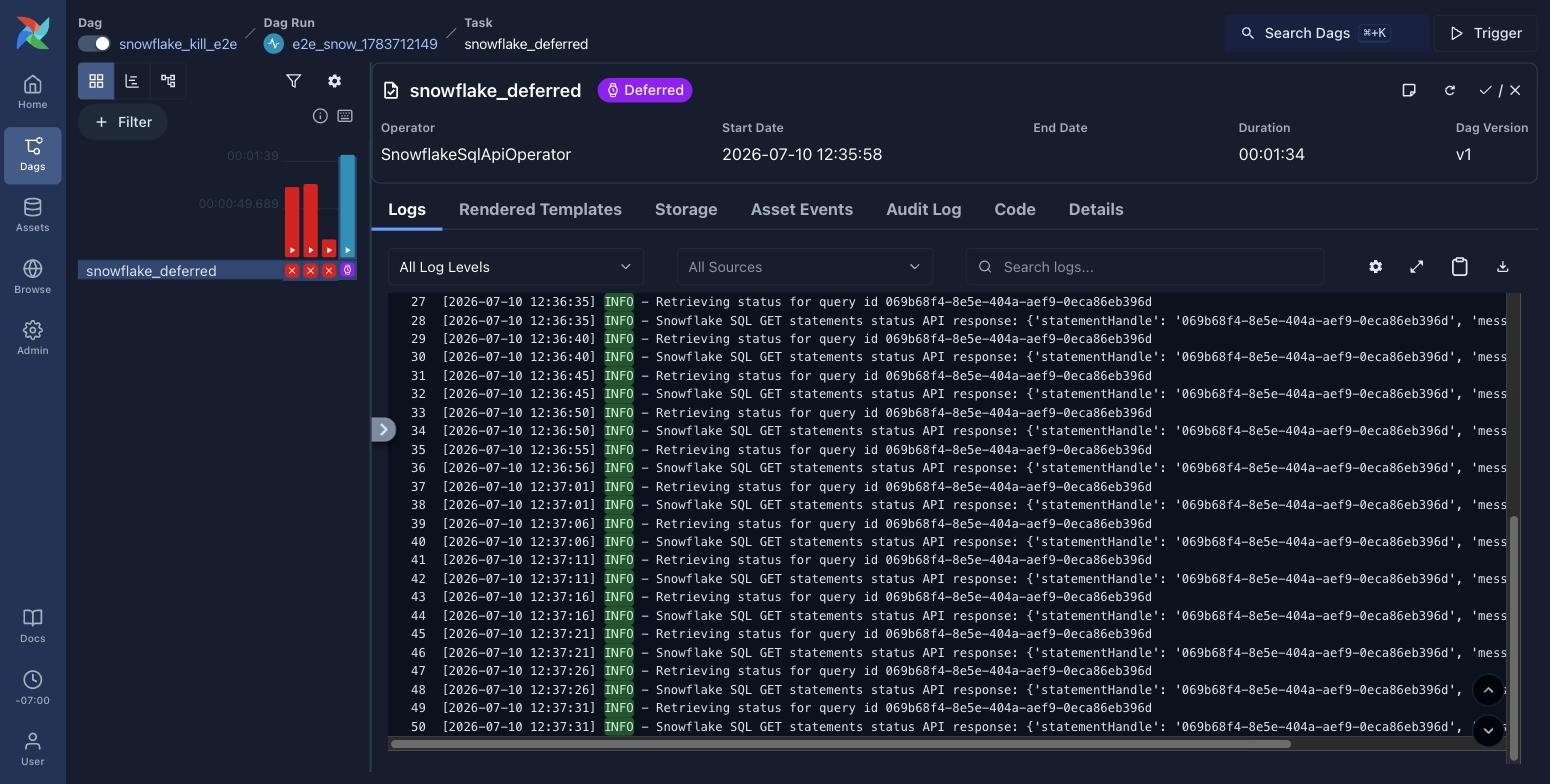1550x784 pixels.
Task: Click the Deferred status badge
Action: (x=645, y=90)
